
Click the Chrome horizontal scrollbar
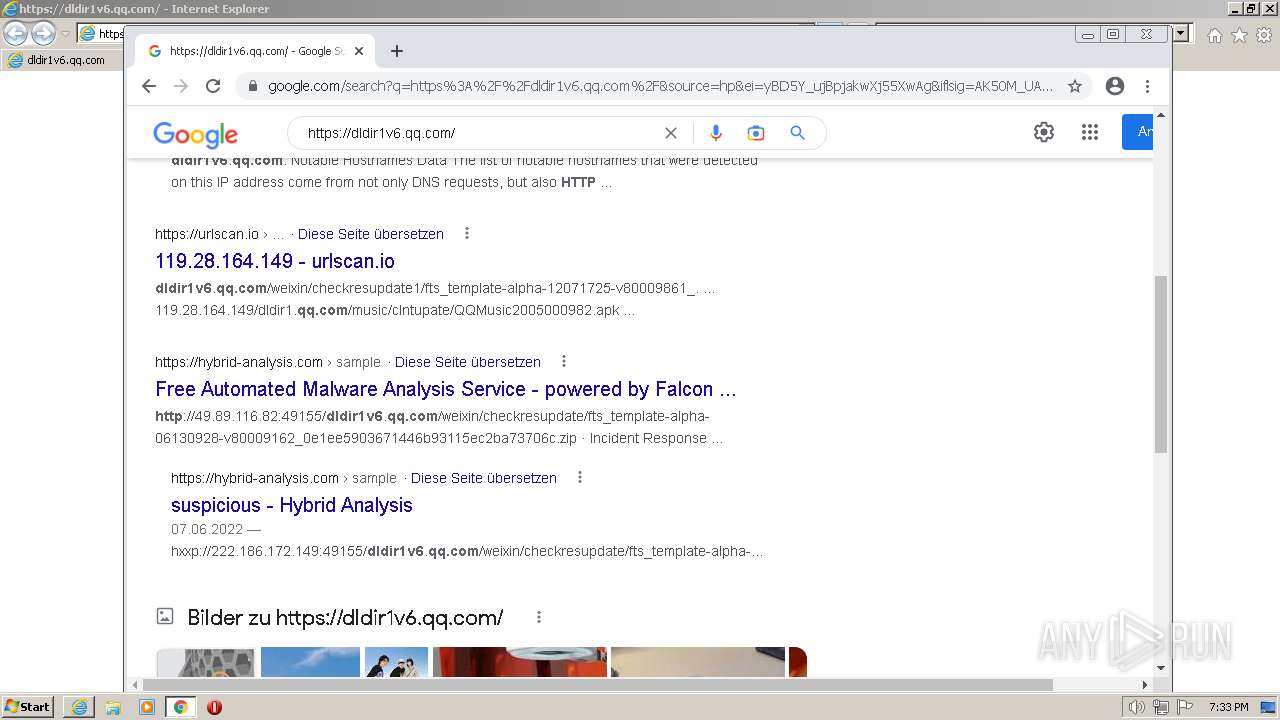(x=596, y=685)
